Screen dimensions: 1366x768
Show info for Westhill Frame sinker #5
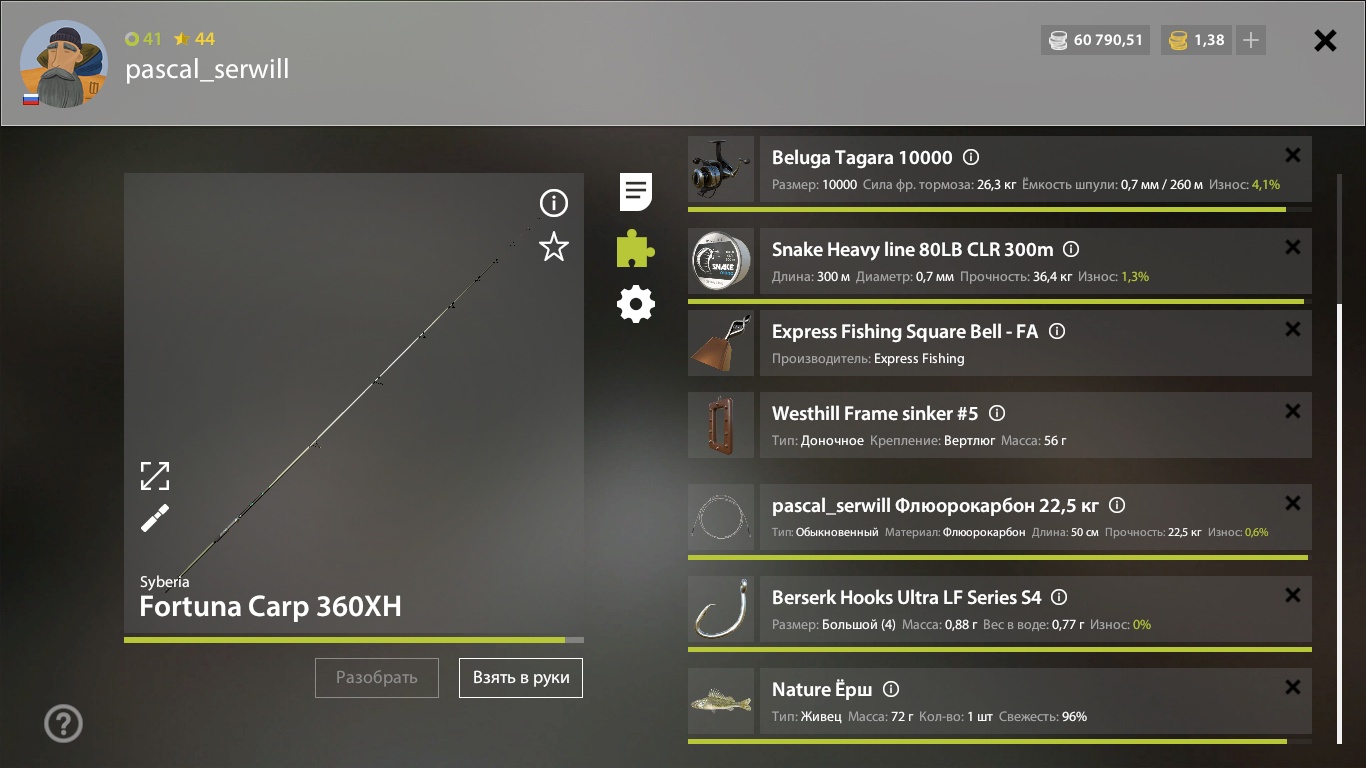[x=997, y=413]
